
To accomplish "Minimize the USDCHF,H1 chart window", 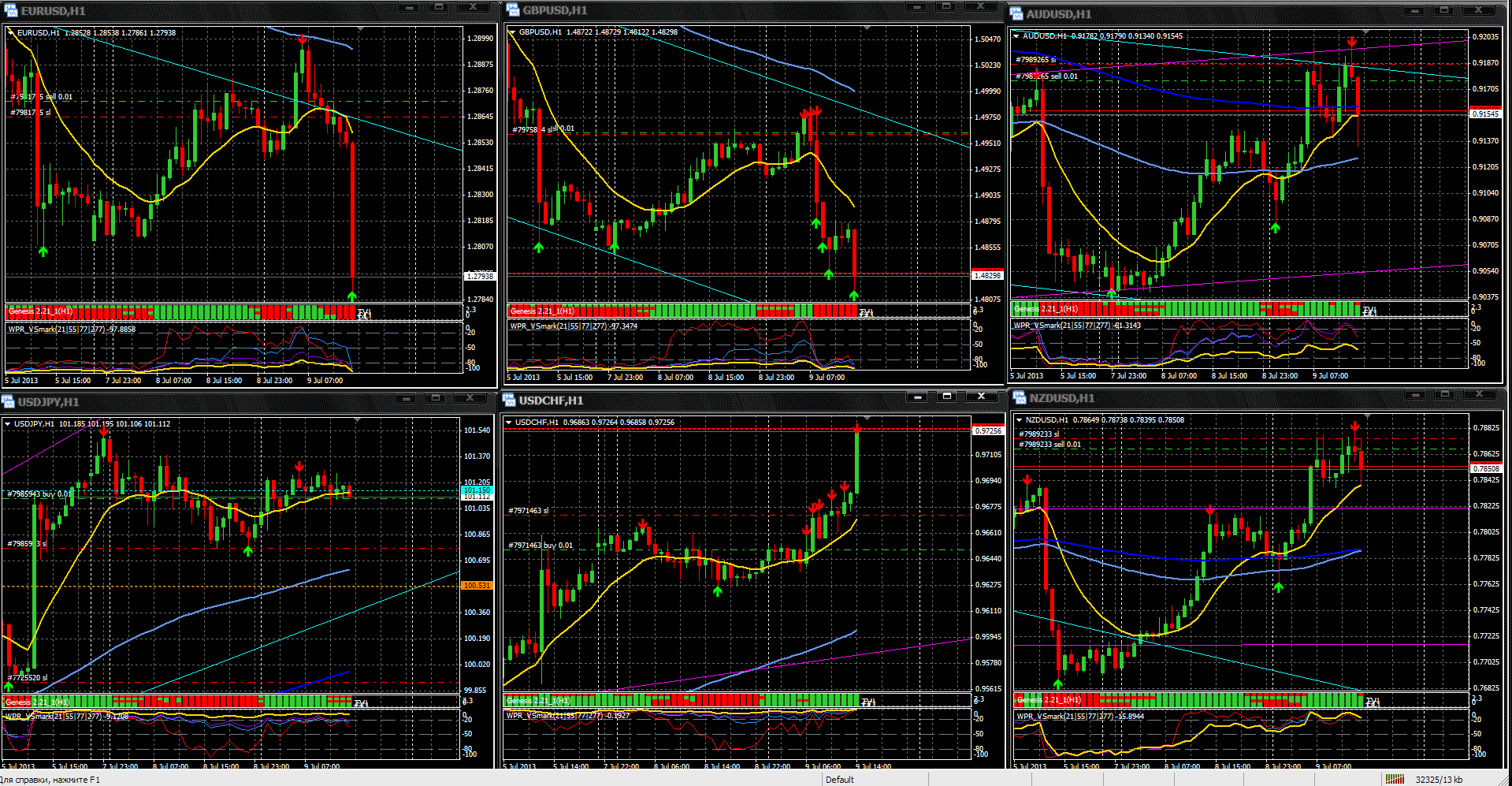I will point(917,396).
